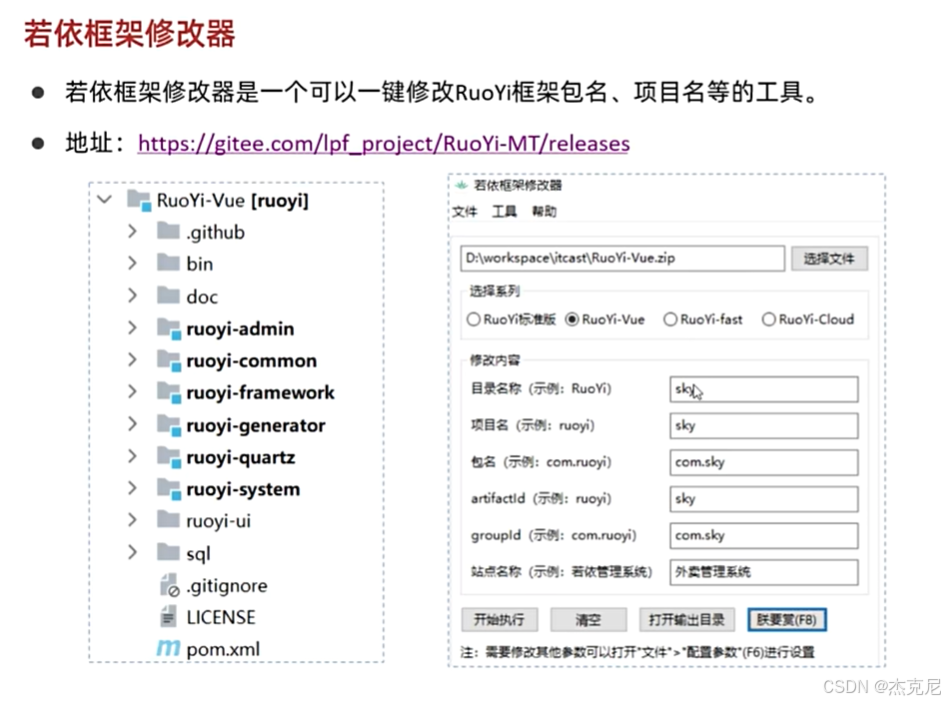Click the groupId input field
The width and height of the screenshot is (945, 702).
[x=764, y=536]
